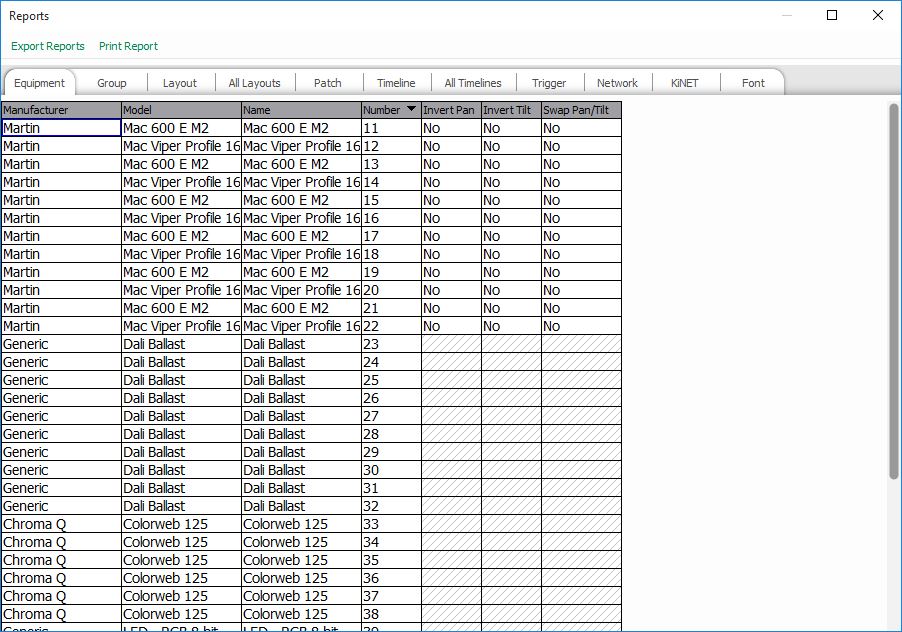Click the Model cell 'Dali Ballast' in row 24

pos(181,362)
